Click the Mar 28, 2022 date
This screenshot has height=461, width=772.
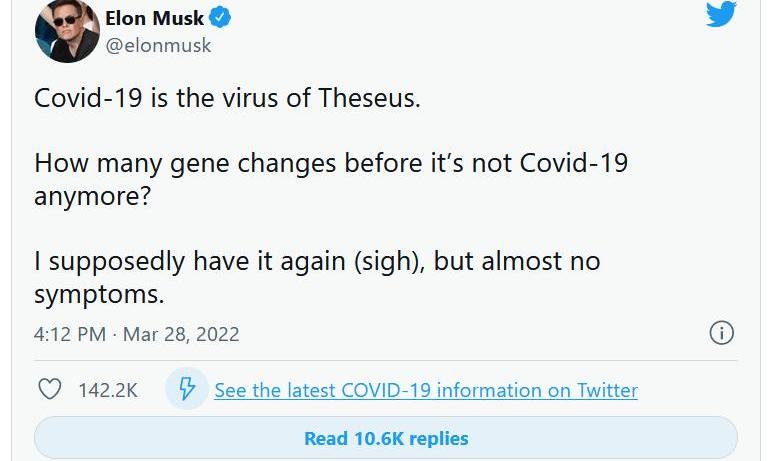[x=181, y=334]
